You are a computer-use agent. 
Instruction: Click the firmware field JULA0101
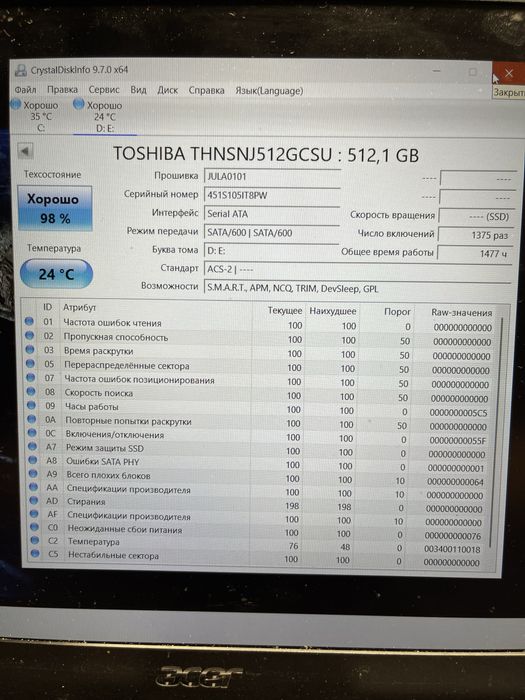tap(271, 176)
